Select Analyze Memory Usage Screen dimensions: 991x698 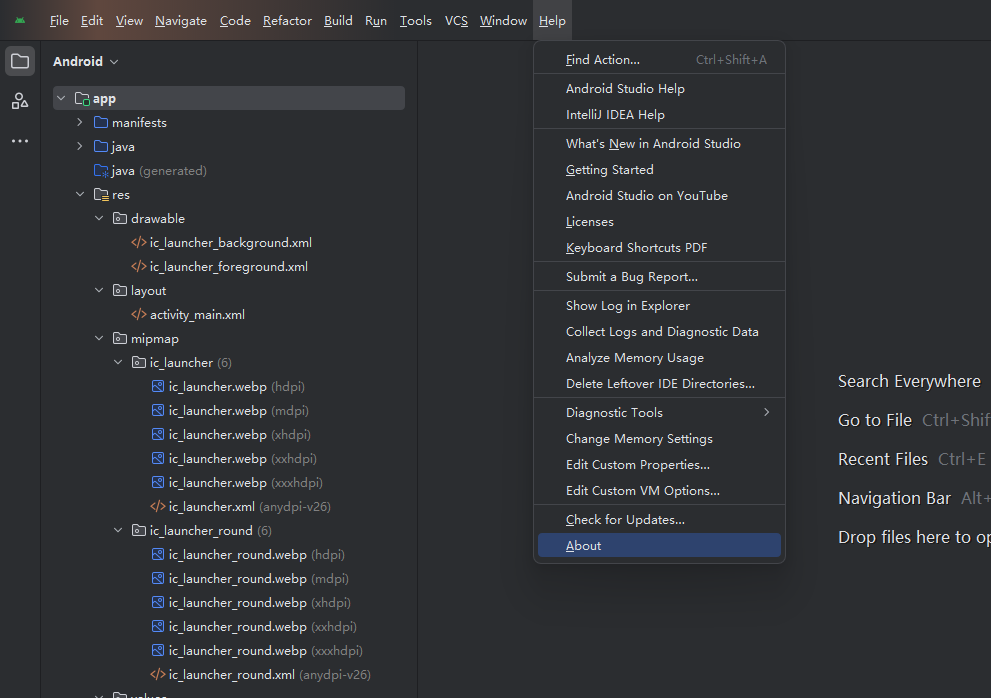tap(659, 358)
